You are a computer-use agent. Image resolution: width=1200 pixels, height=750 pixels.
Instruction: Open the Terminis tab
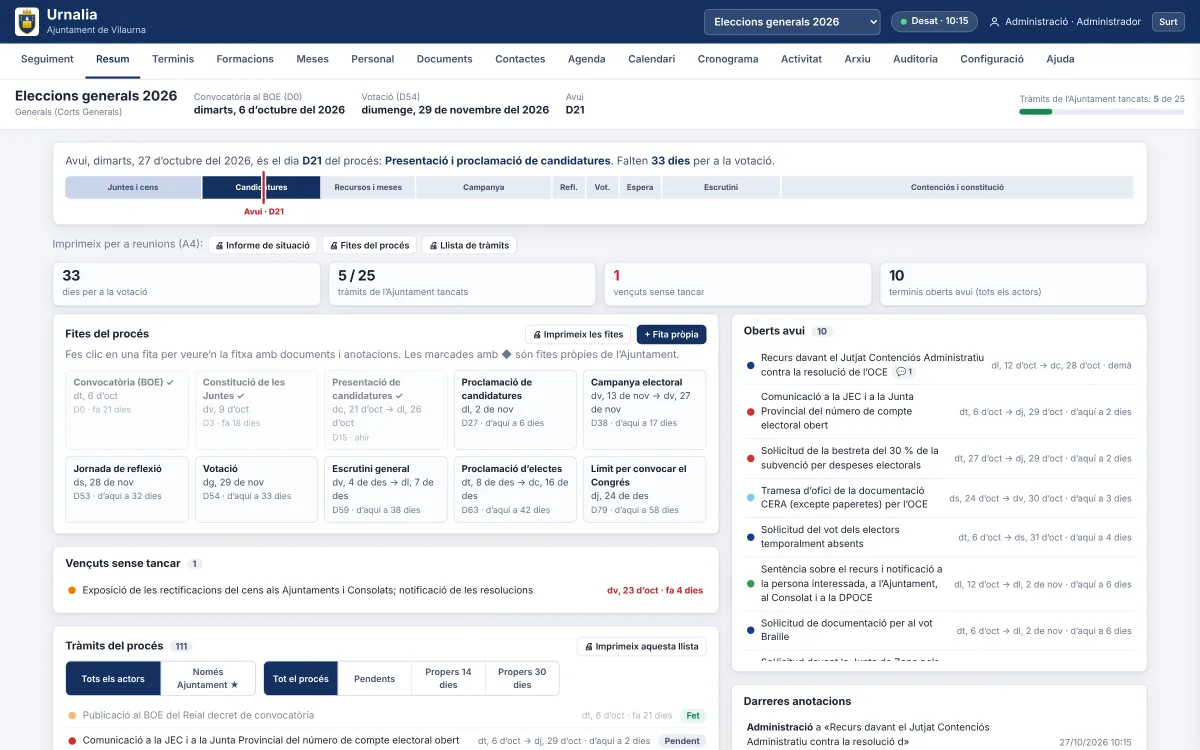coord(173,59)
